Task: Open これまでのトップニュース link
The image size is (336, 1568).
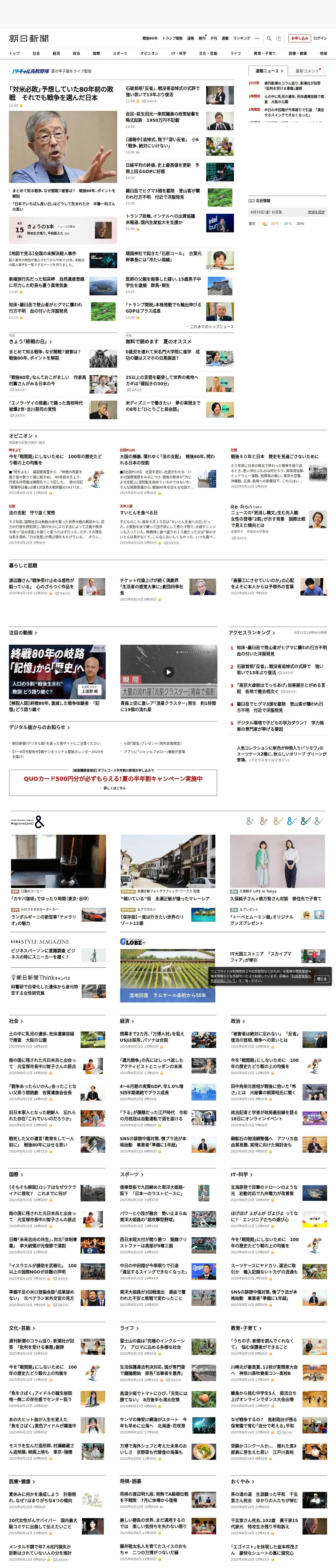Action: click(212, 327)
